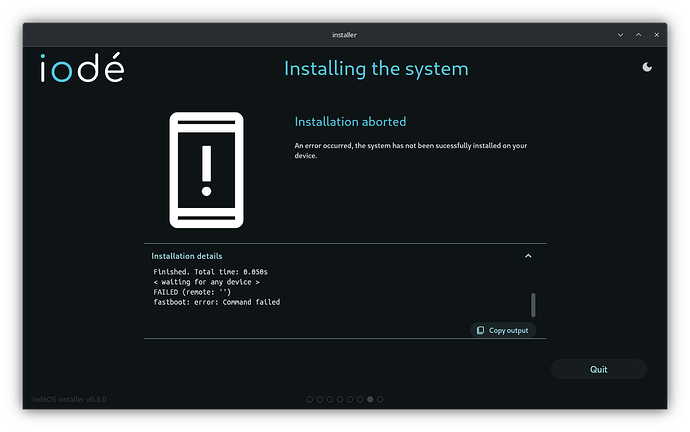Select the first step indicator dot
690x432 pixels.
(310, 399)
